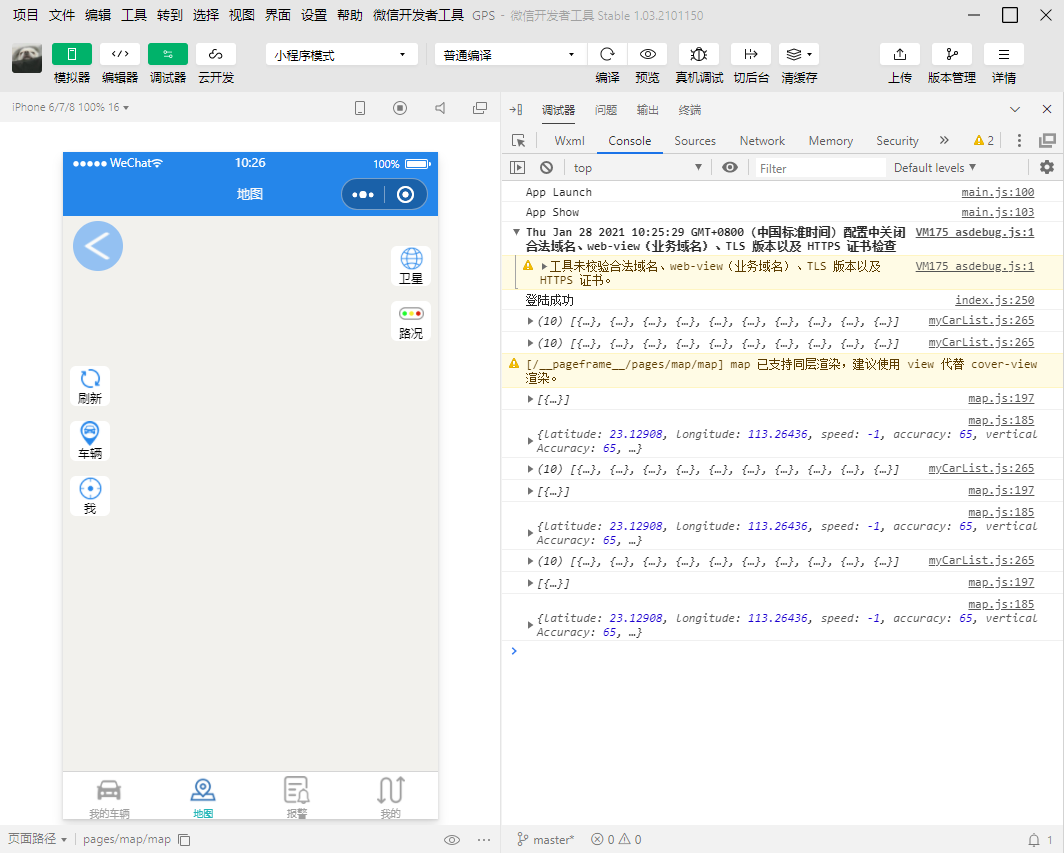Image resolution: width=1064 pixels, height=853 pixels.
Task: Switch to the Sources devtools tab
Action: [695, 140]
